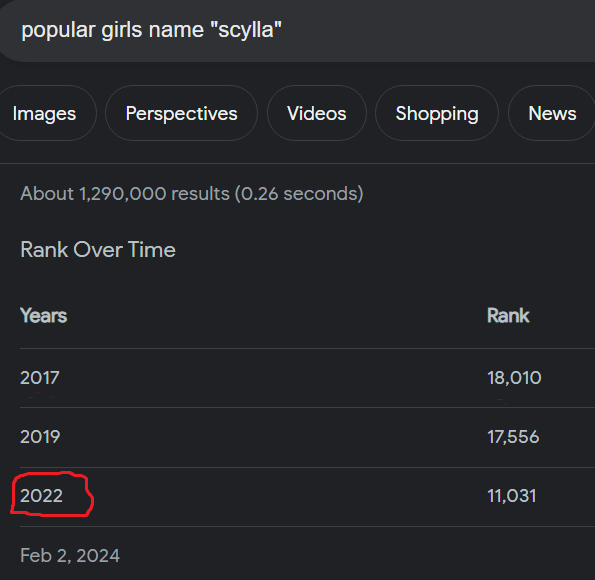Switch to the News filter

tap(552, 113)
